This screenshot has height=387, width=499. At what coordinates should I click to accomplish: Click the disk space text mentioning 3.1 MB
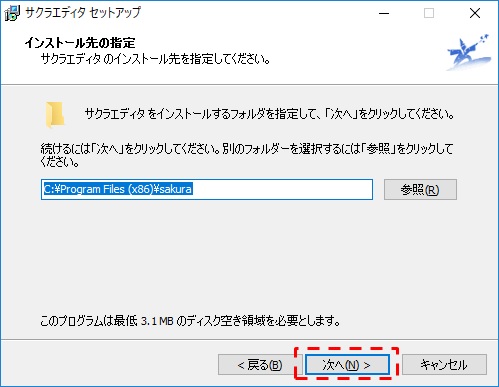(190, 321)
